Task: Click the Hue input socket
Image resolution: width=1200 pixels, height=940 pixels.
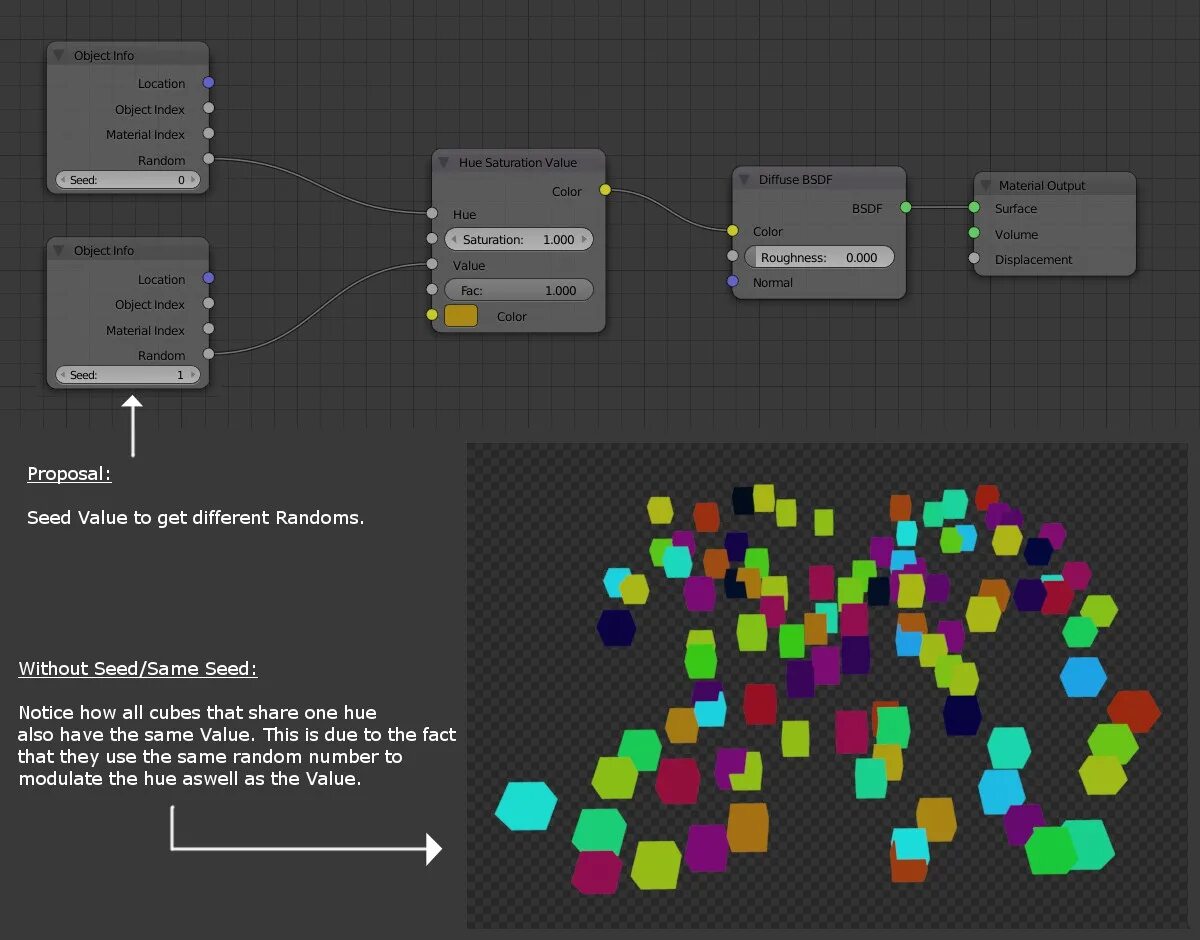Action: tap(432, 213)
